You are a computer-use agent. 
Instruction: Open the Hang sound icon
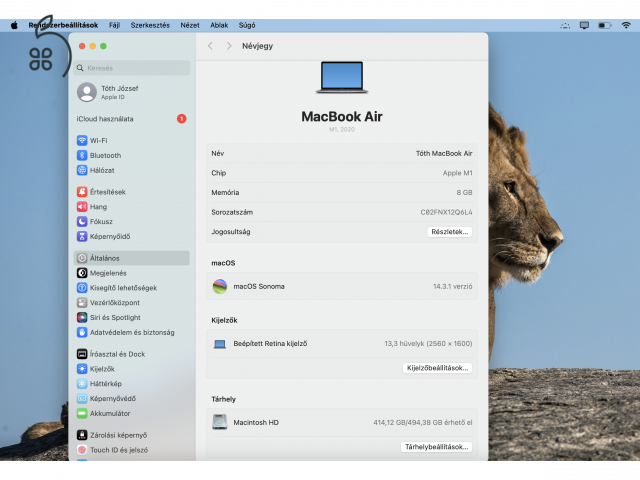[x=82, y=207]
